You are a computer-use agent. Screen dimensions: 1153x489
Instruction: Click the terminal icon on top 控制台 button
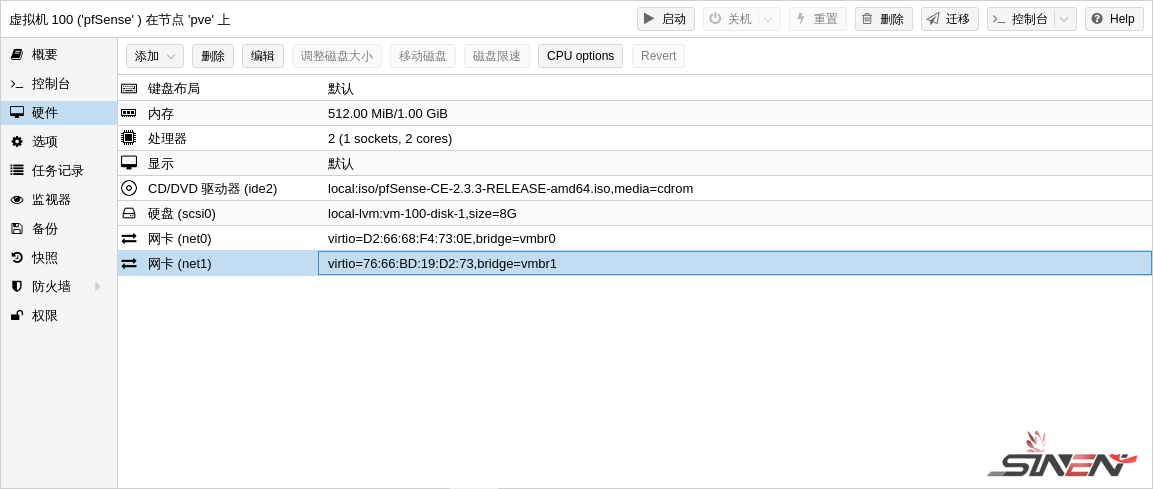(999, 19)
